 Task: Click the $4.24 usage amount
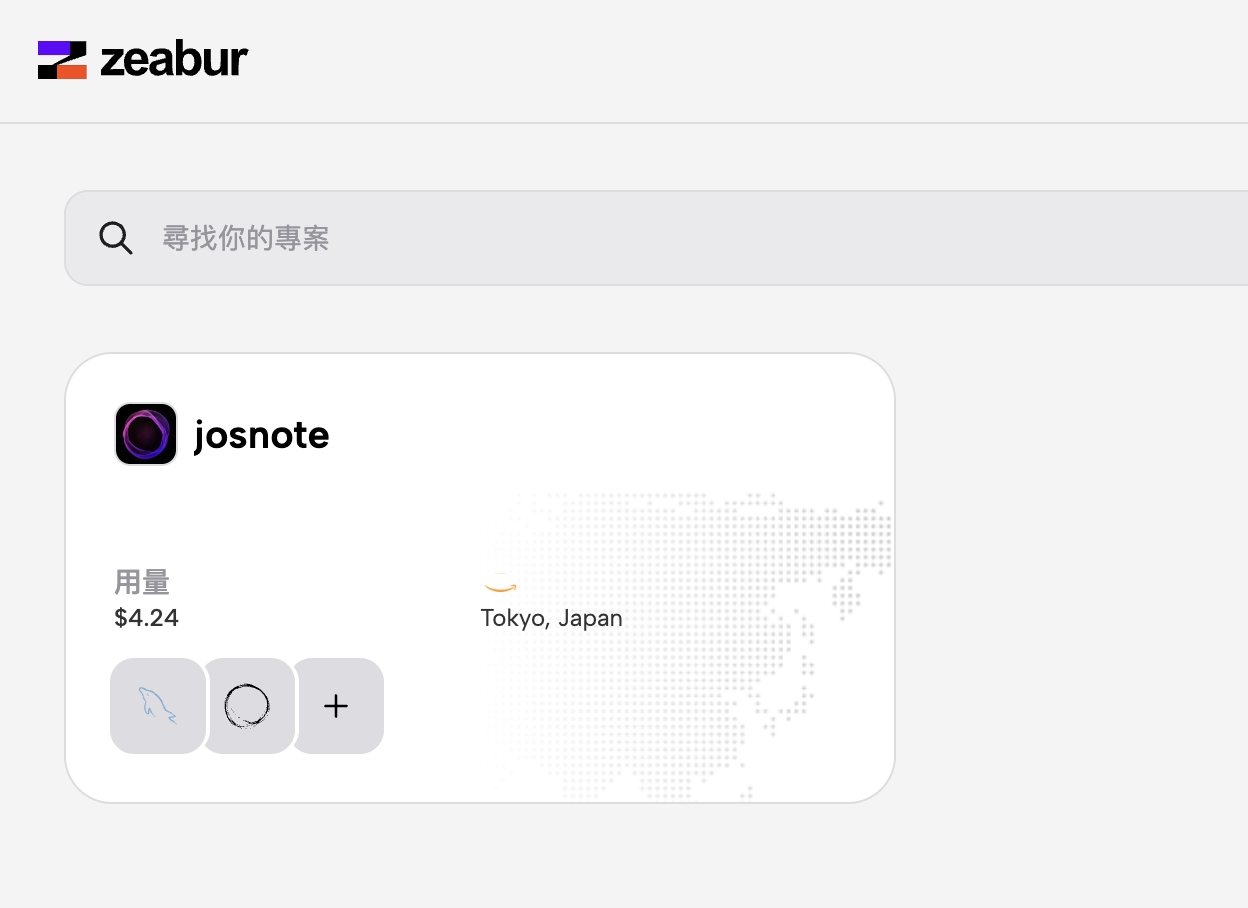[x=147, y=618]
